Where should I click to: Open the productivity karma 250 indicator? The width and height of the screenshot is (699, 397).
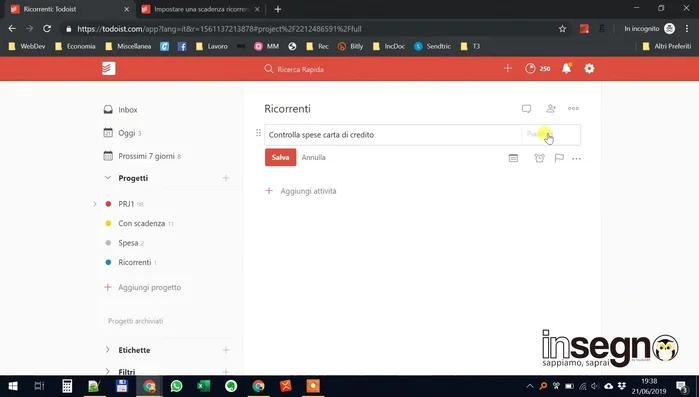click(x=538, y=68)
